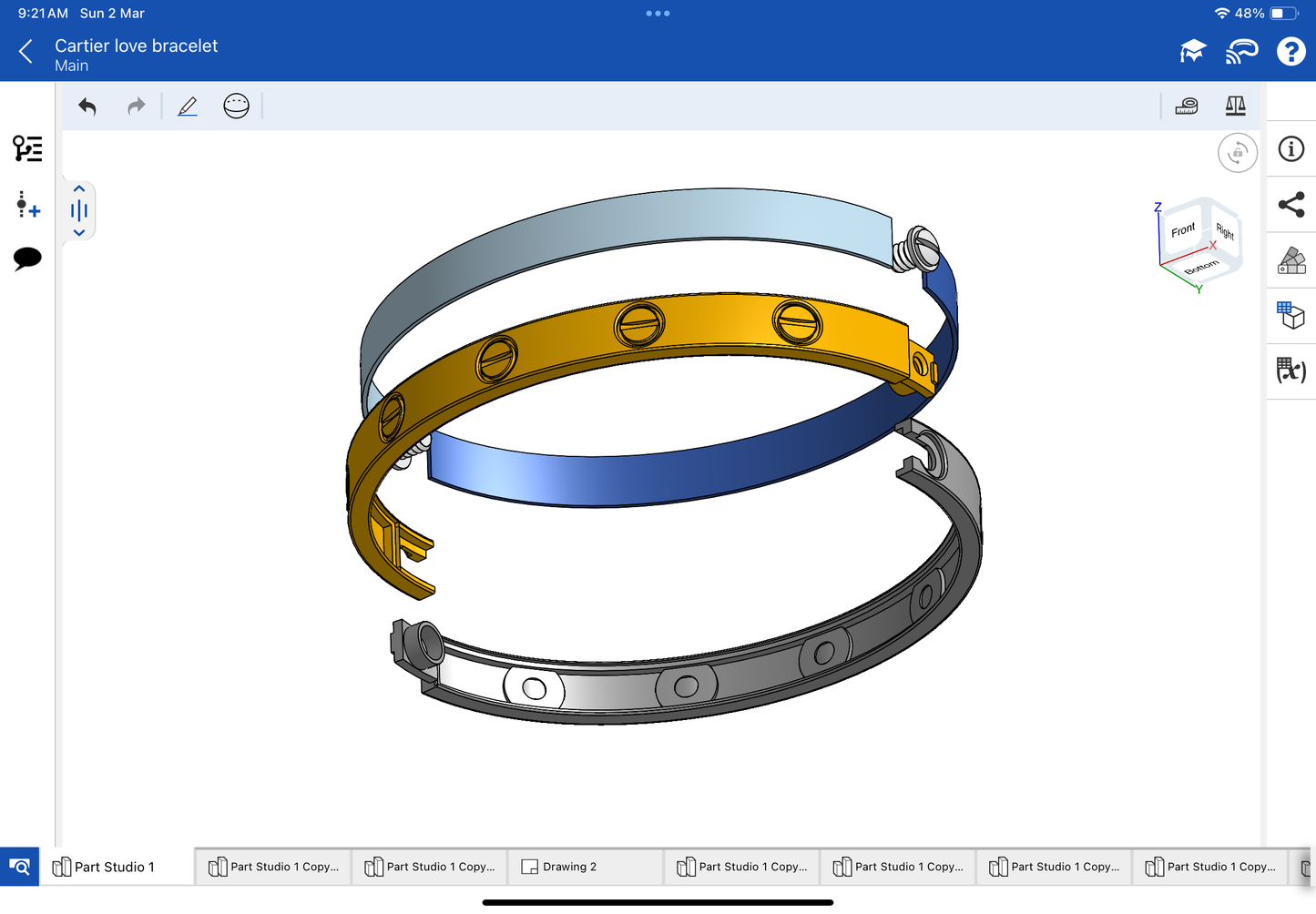Open the Comments speech bubble
The image size is (1316, 914).
click(27, 259)
